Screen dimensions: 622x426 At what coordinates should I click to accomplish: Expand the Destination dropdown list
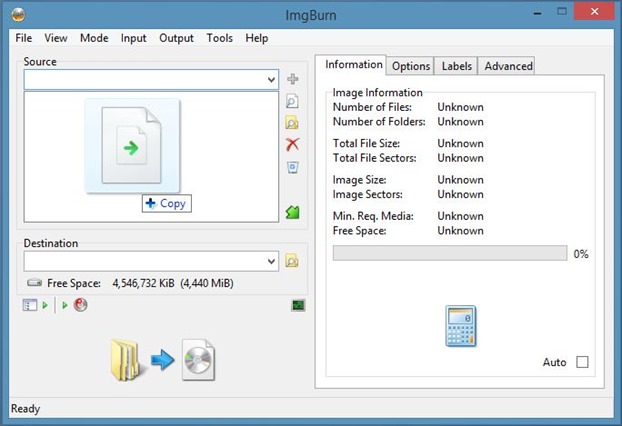pyautogui.click(x=271, y=261)
